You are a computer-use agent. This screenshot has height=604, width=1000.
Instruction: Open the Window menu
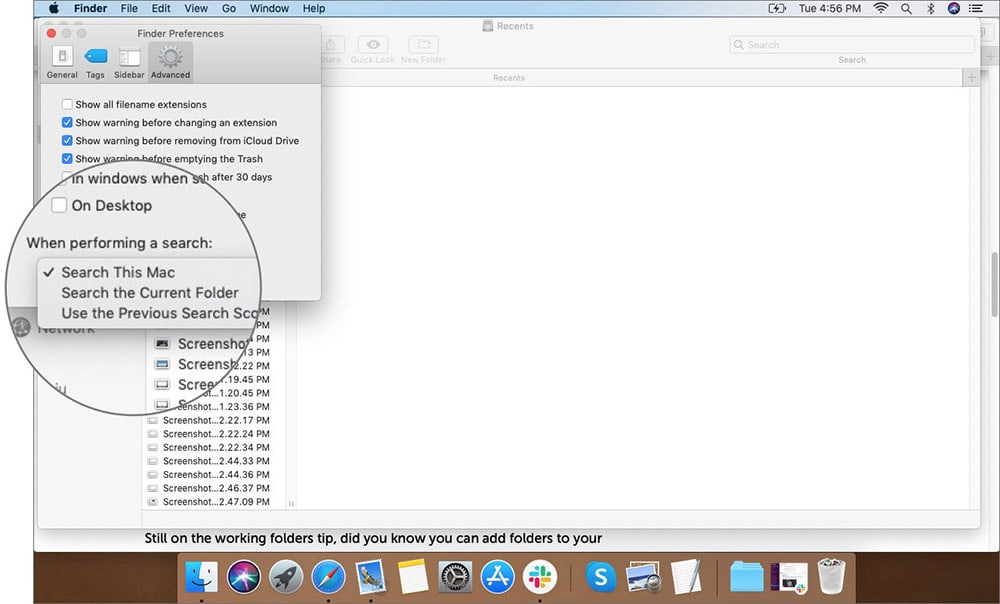point(268,8)
